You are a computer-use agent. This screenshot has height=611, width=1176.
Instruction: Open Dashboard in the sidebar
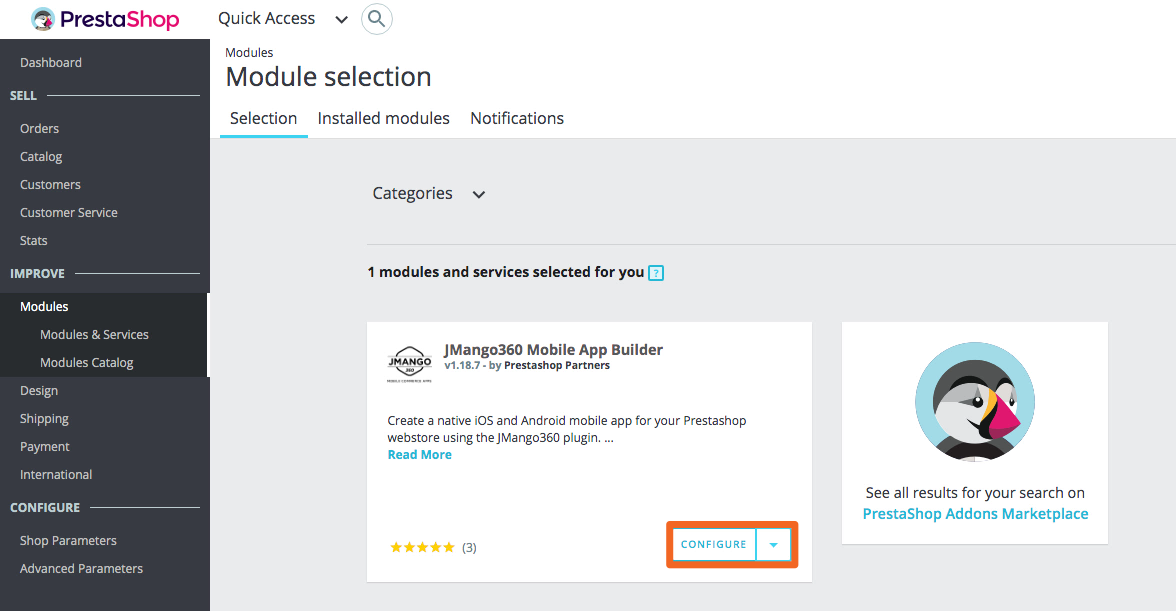pyautogui.click(x=51, y=62)
